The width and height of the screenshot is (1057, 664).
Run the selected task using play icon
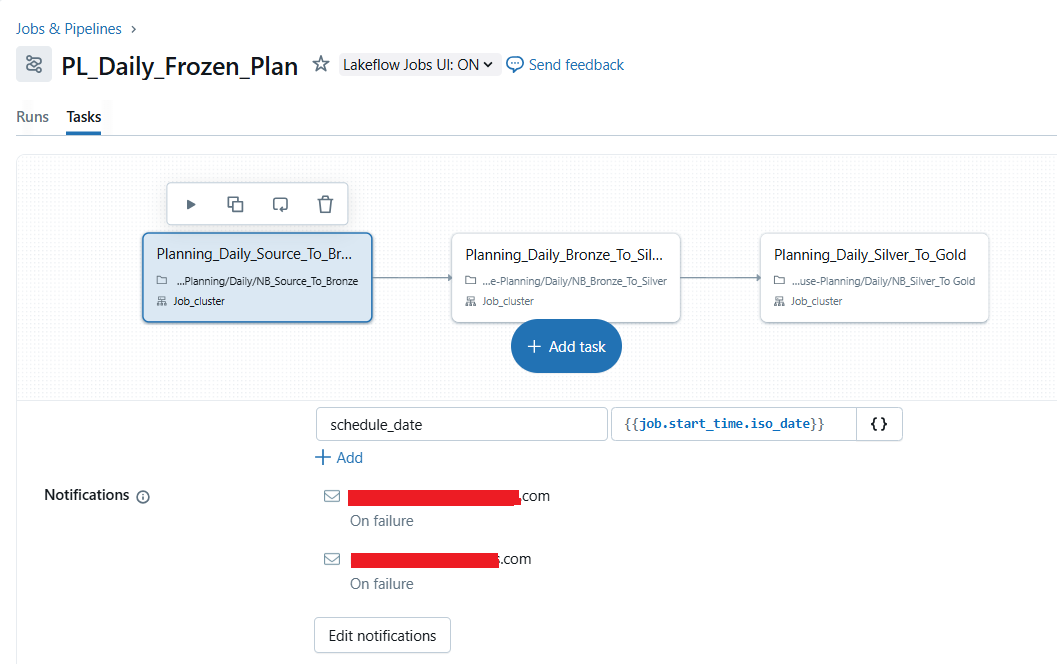(x=191, y=203)
